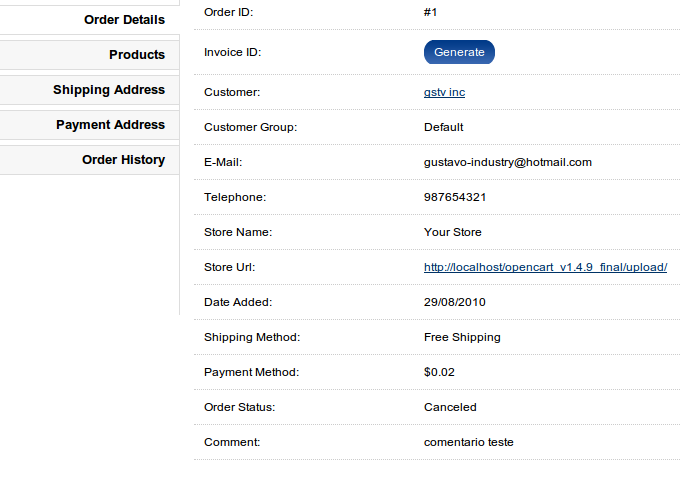Click the telephone number 987654321

tap(455, 197)
